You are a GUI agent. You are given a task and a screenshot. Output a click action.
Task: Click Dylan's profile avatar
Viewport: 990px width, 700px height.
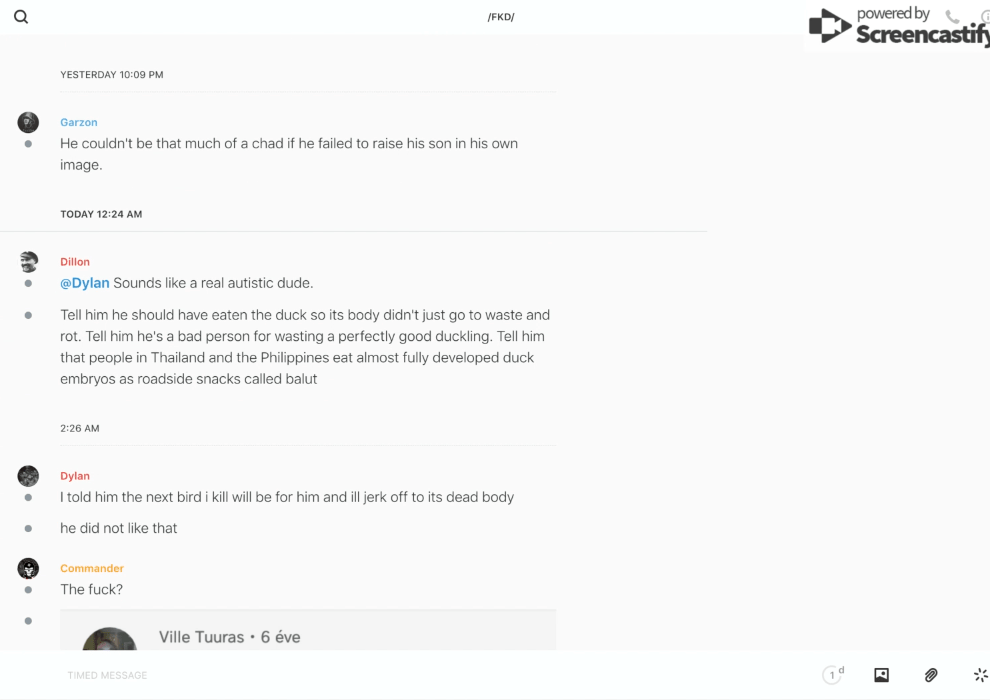[28, 476]
